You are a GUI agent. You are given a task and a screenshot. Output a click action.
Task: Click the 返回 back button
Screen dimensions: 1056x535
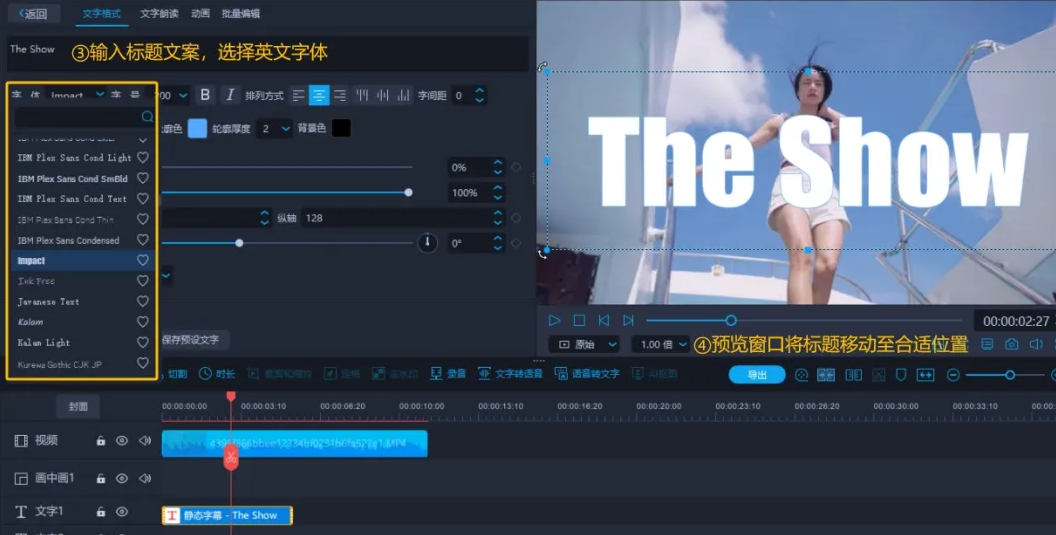[33, 13]
